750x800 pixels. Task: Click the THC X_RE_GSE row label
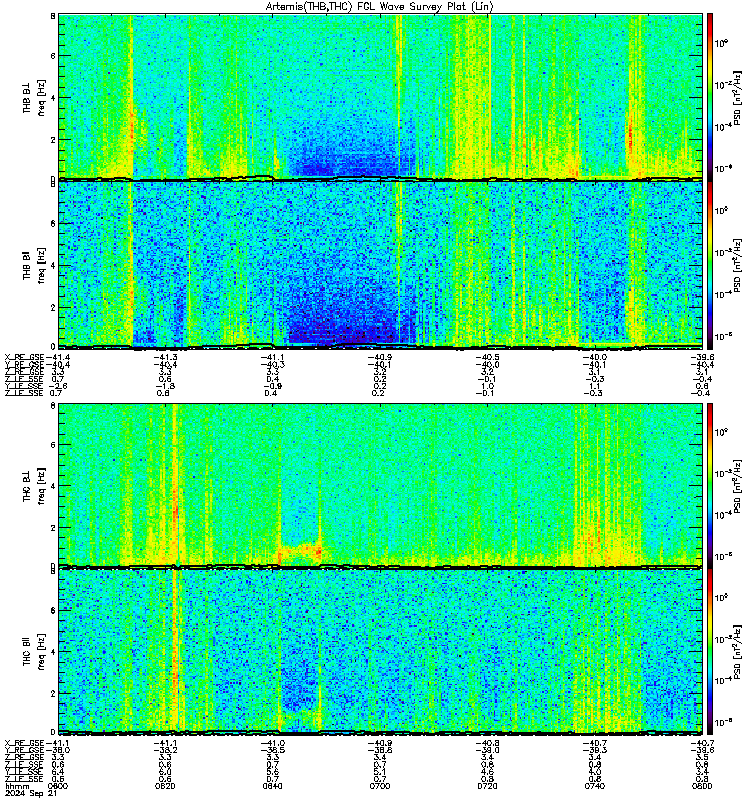point(24,743)
